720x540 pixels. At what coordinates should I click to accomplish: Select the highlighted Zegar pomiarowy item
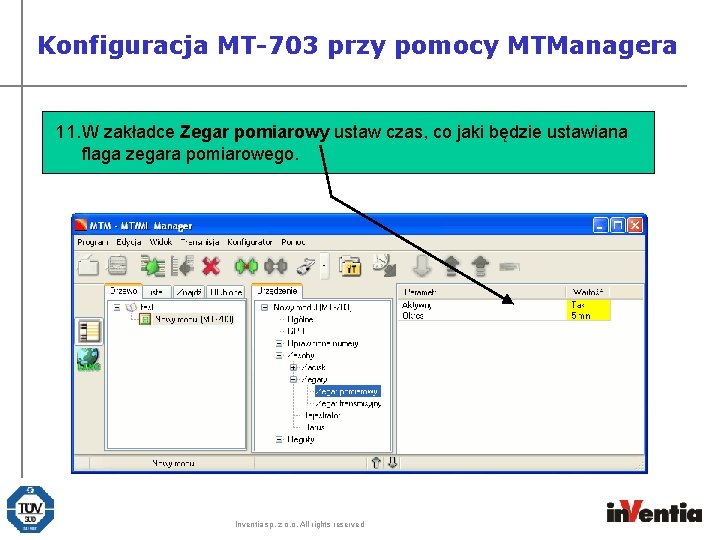pyautogui.click(x=348, y=391)
